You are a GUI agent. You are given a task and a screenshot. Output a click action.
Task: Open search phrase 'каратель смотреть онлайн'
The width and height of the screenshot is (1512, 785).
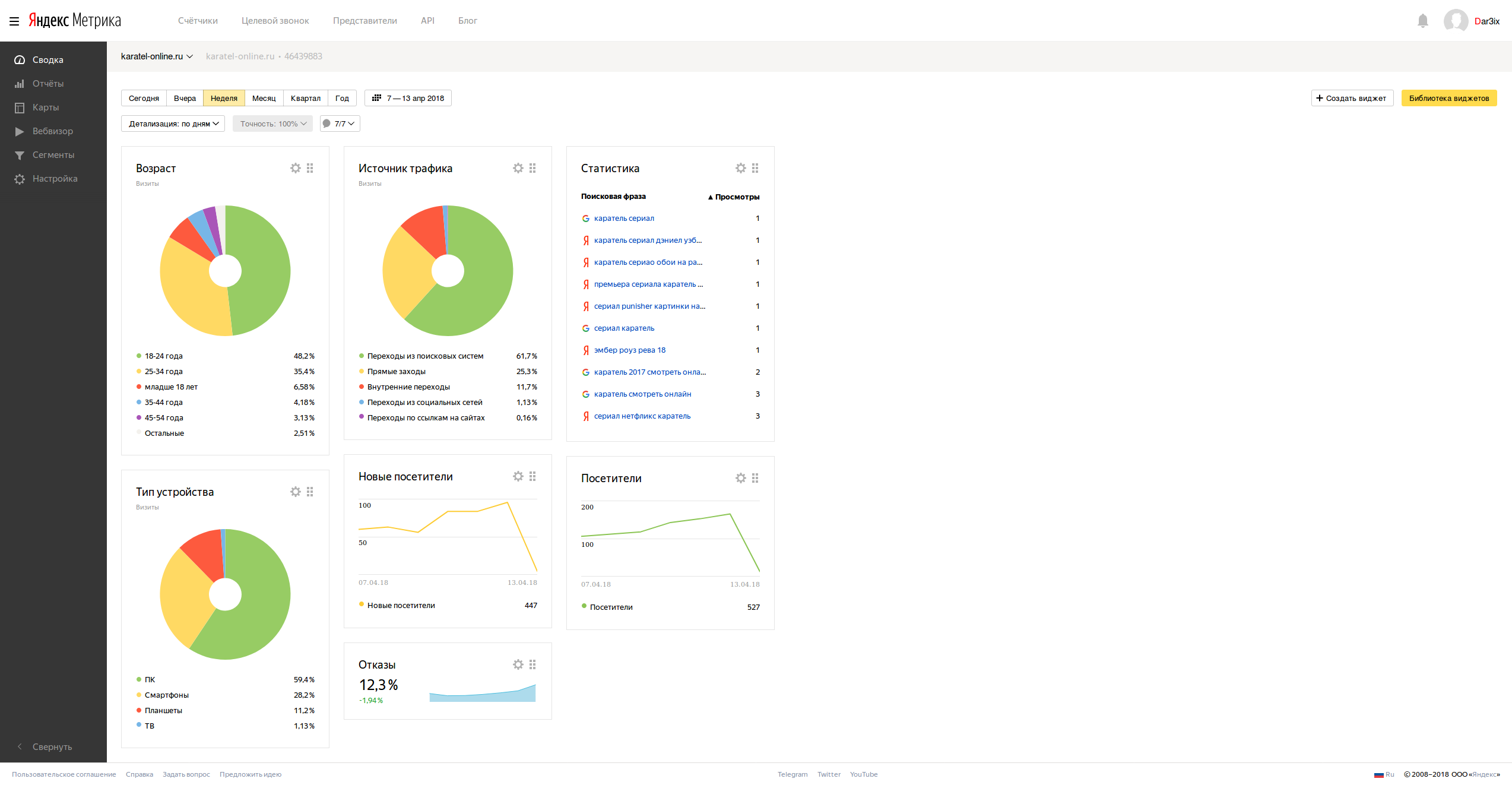click(x=642, y=394)
